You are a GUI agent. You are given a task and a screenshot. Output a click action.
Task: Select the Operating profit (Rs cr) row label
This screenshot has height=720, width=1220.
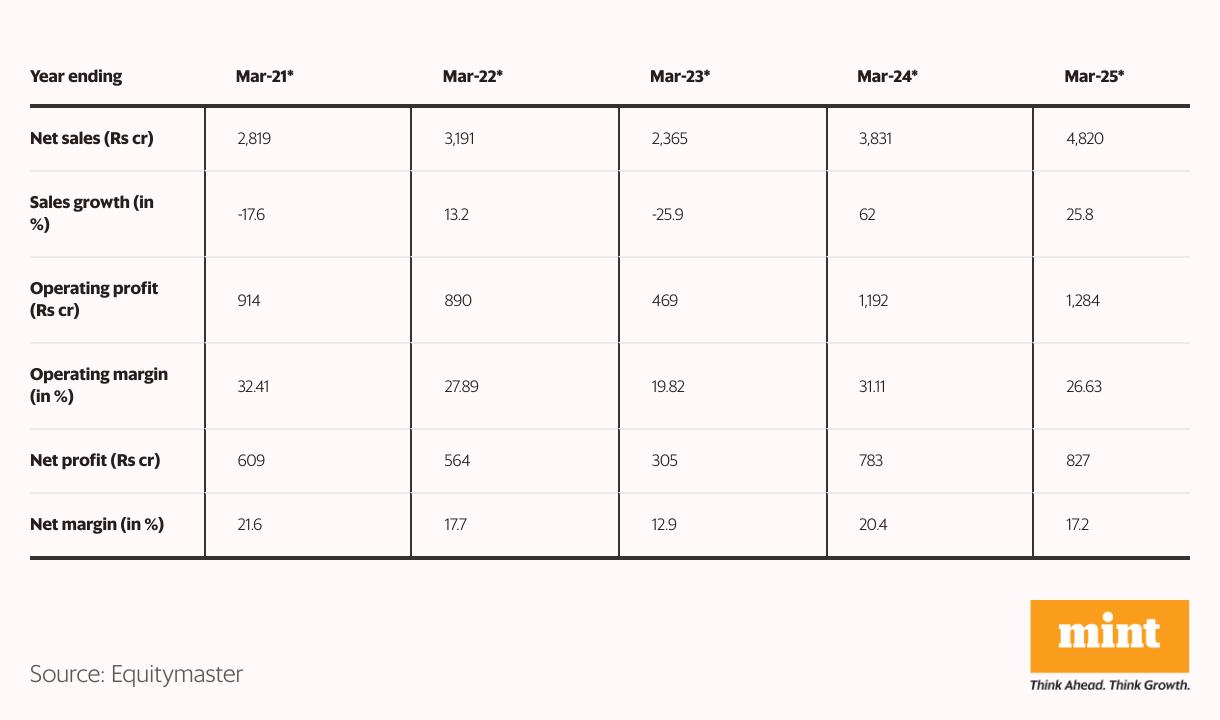coord(94,299)
